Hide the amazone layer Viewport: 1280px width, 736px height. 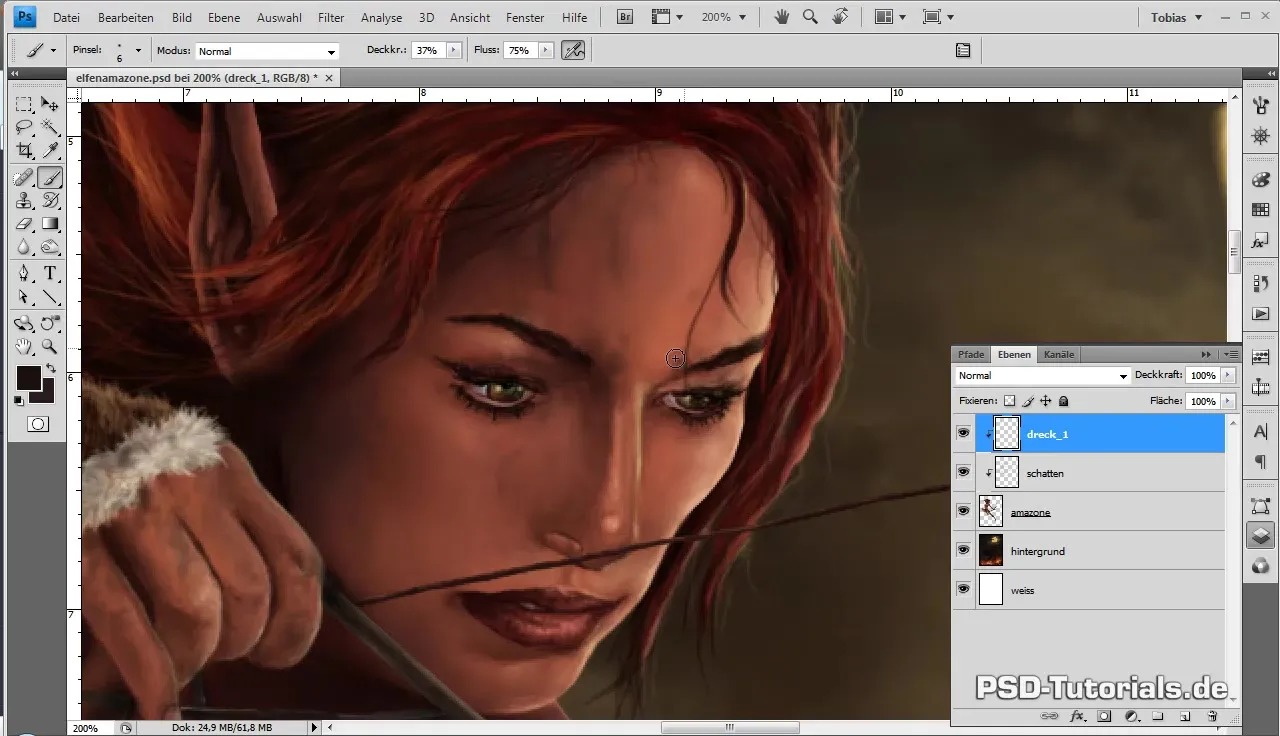coord(964,511)
